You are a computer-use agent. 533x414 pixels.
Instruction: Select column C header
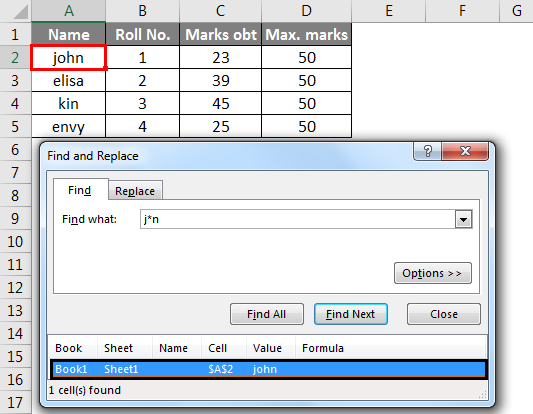click(220, 11)
